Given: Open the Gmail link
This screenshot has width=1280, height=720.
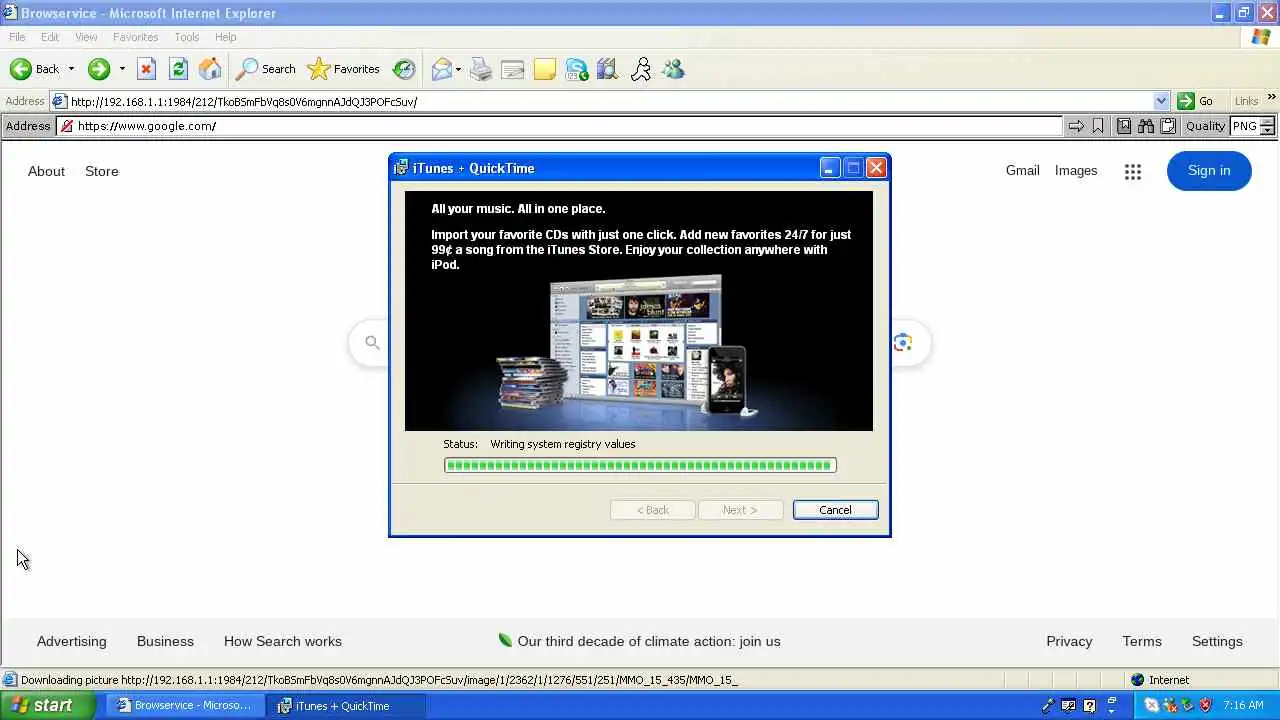Looking at the screenshot, I should click(1022, 171).
